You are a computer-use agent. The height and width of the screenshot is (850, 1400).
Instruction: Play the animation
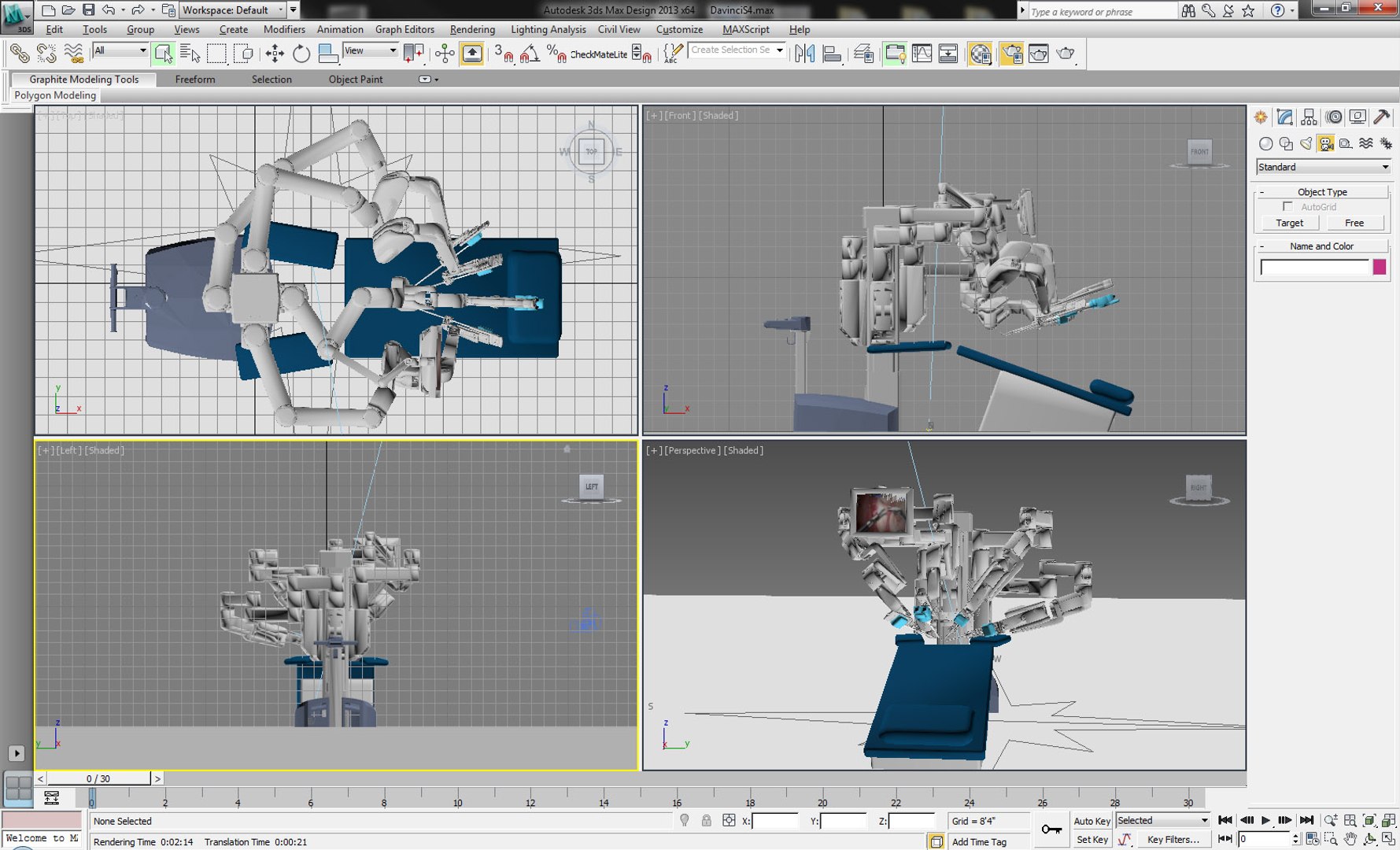pos(1265,820)
